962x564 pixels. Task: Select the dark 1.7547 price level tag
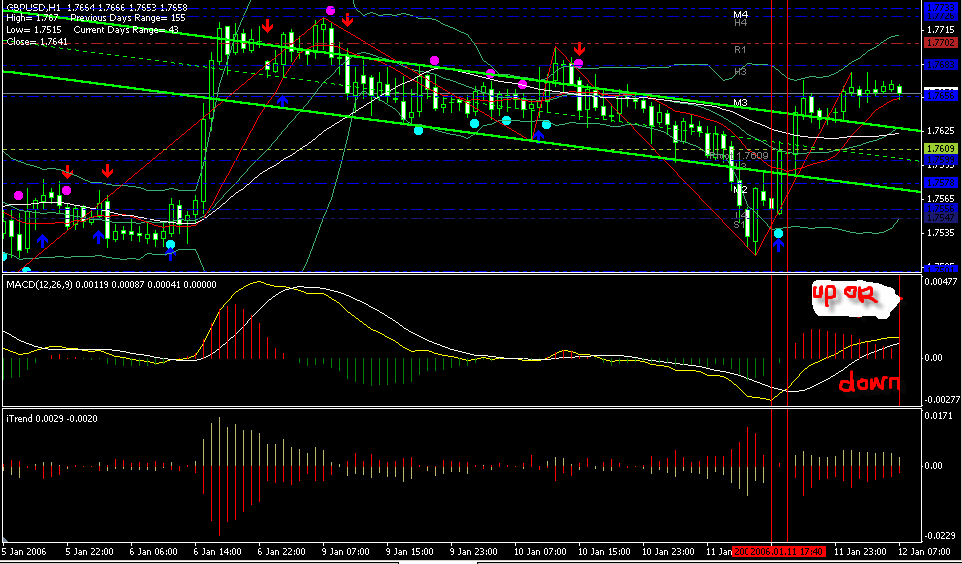pos(941,218)
